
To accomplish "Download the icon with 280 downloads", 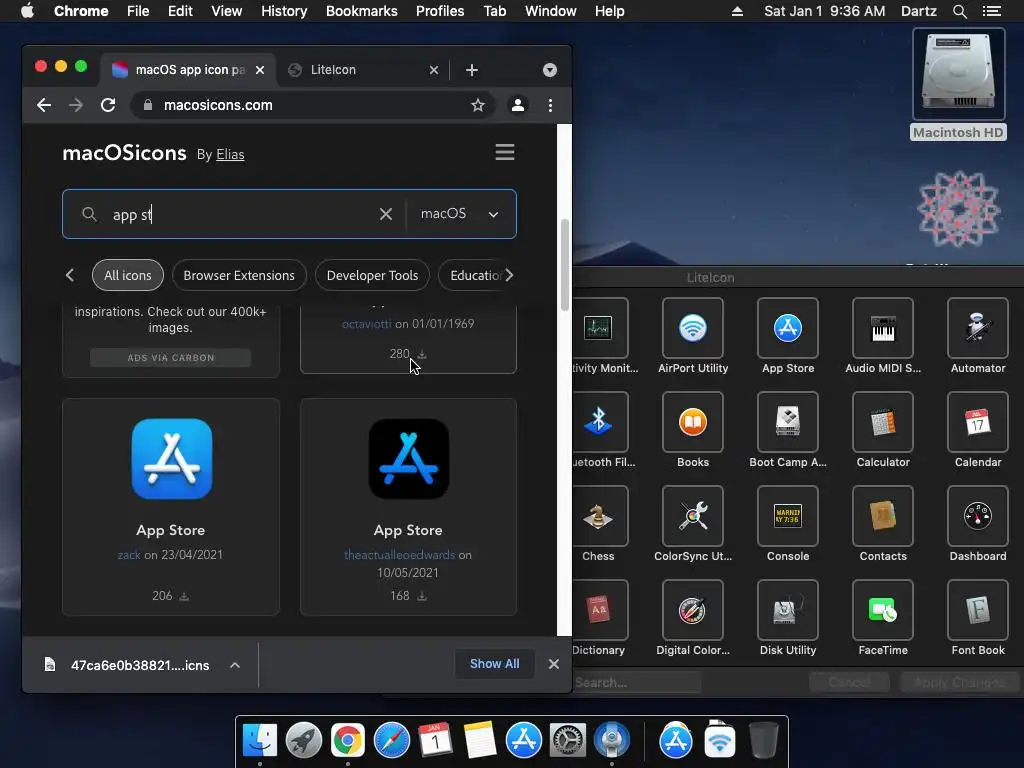I will pyautogui.click(x=422, y=354).
